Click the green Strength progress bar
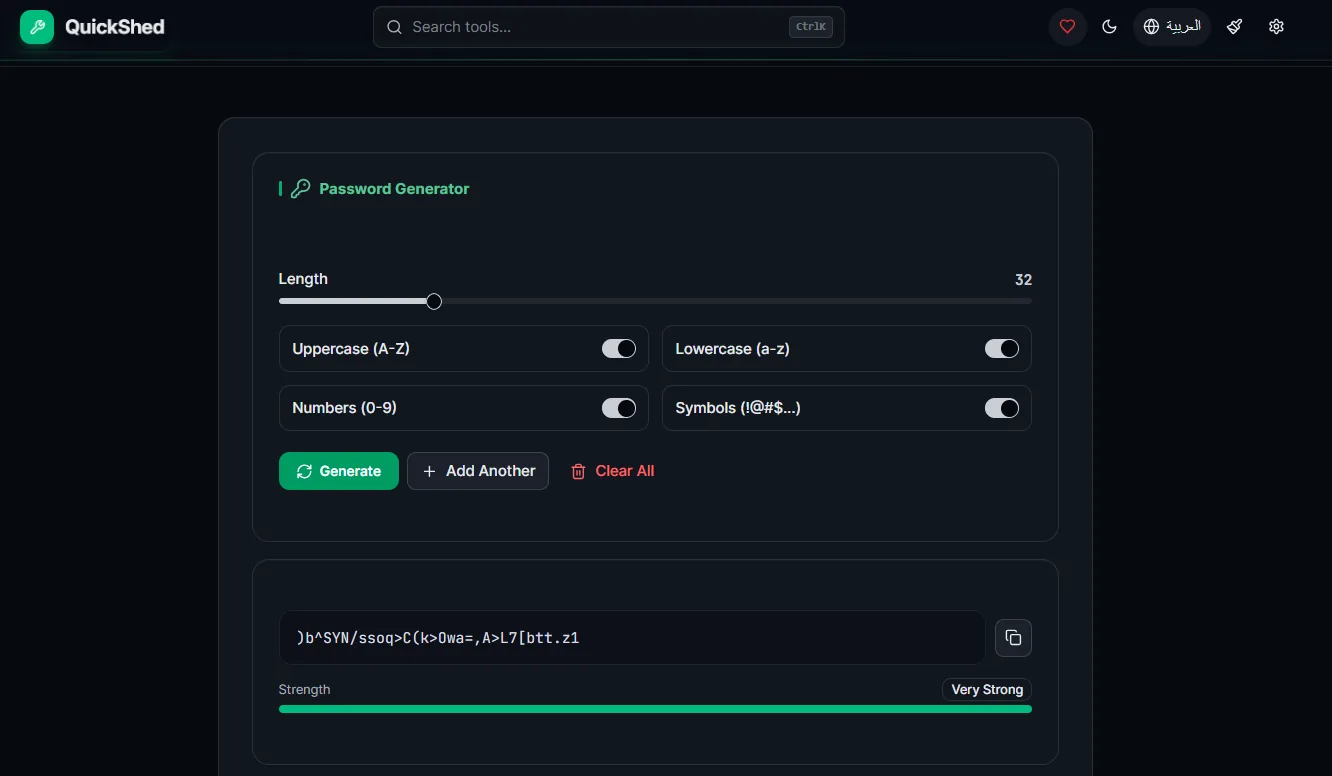1332x776 pixels. tap(655, 709)
